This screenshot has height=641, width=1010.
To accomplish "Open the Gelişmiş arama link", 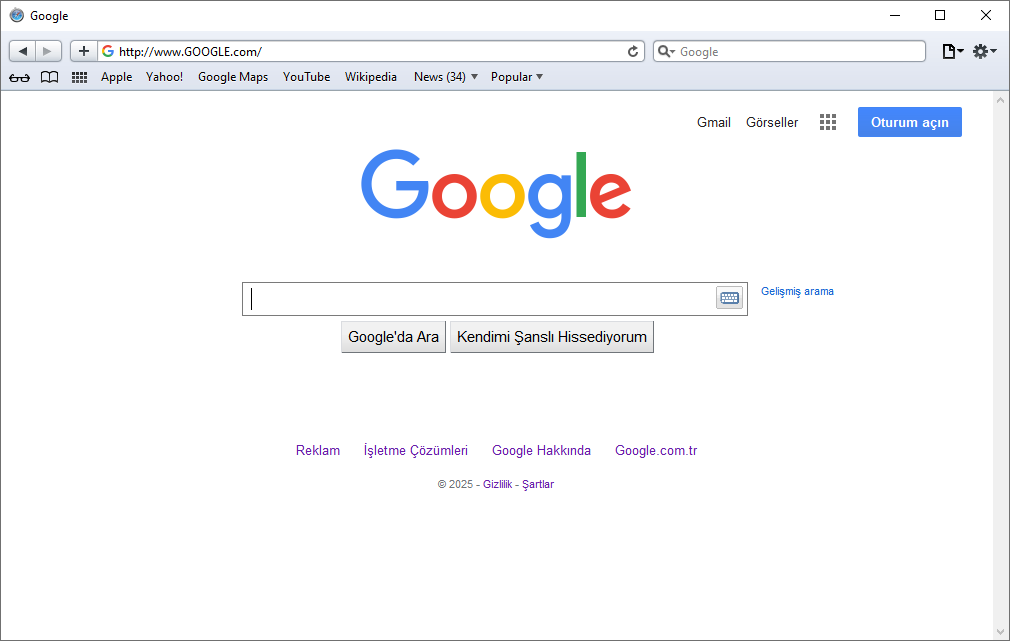I will 797,291.
